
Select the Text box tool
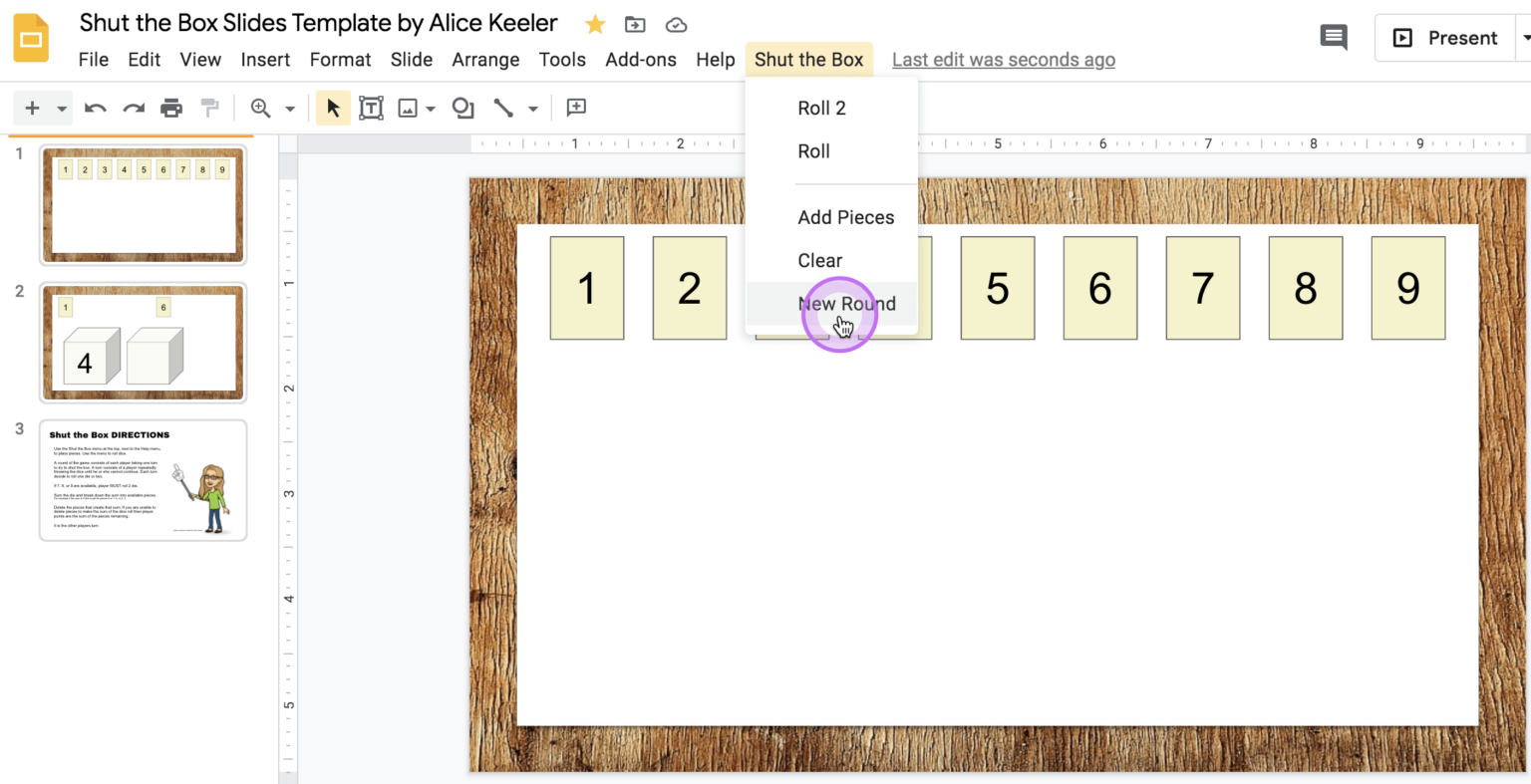[x=371, y=108]
